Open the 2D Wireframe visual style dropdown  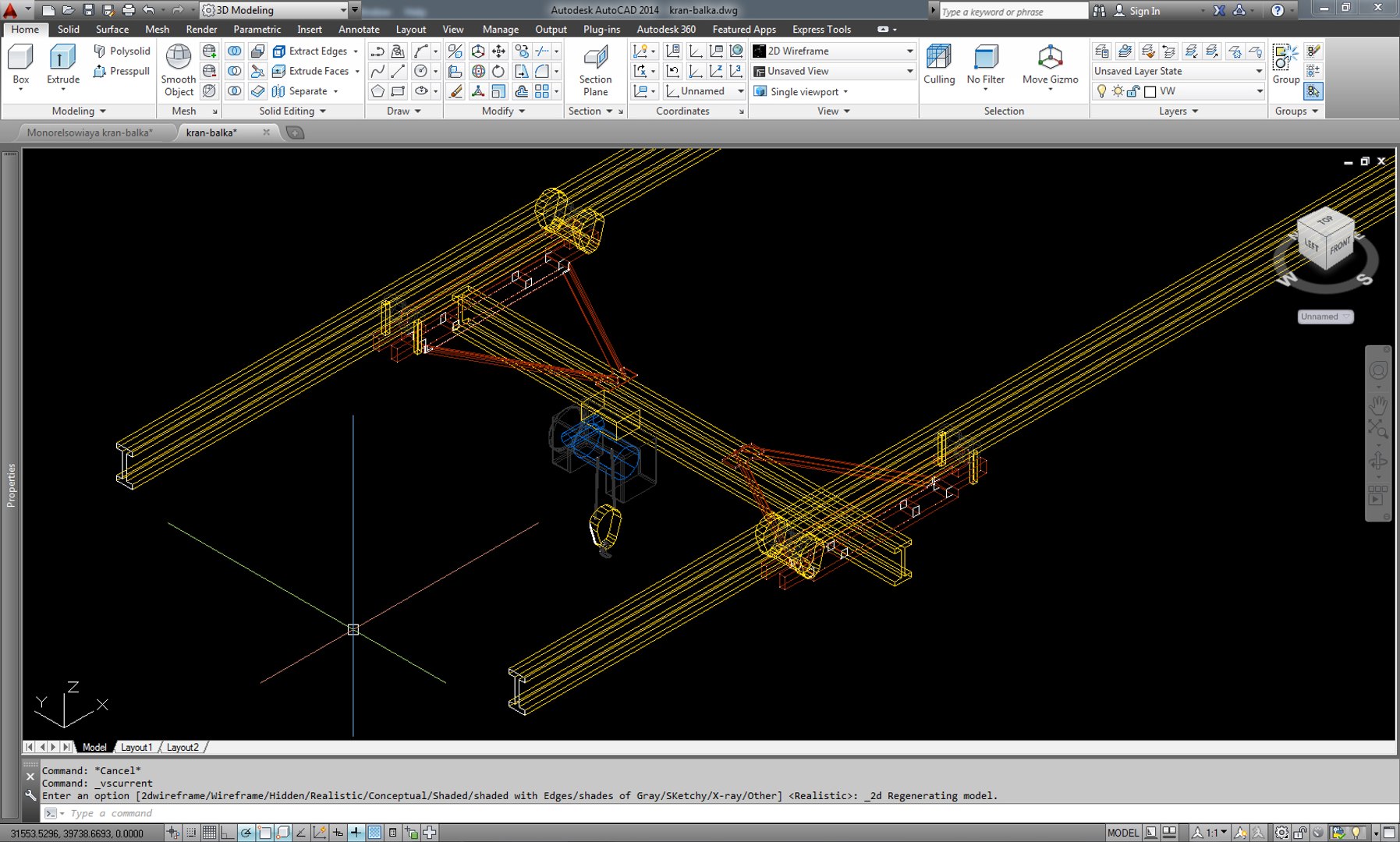(832, 51)
